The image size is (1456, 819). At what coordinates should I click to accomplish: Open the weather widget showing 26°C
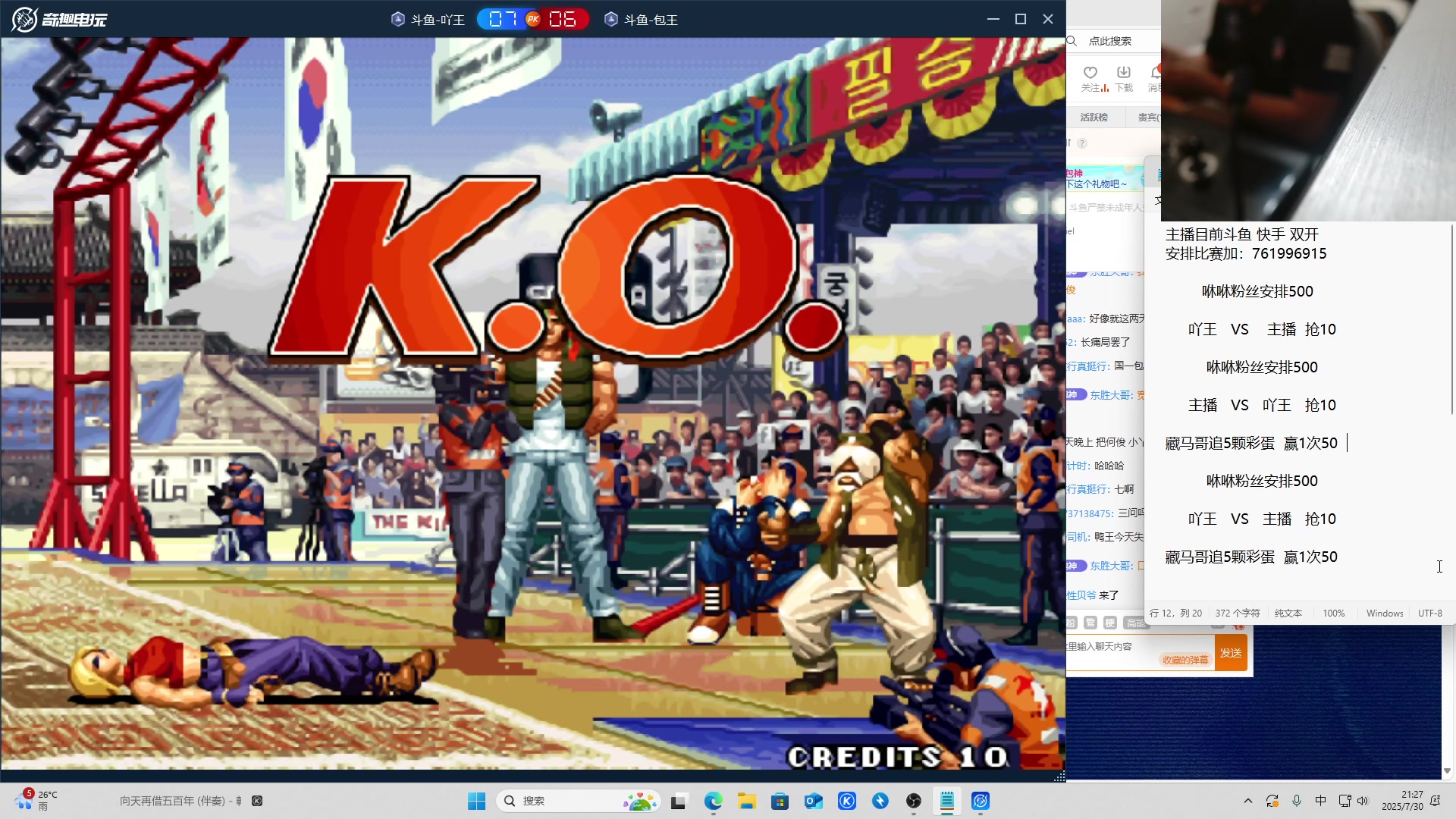point(35,800)
